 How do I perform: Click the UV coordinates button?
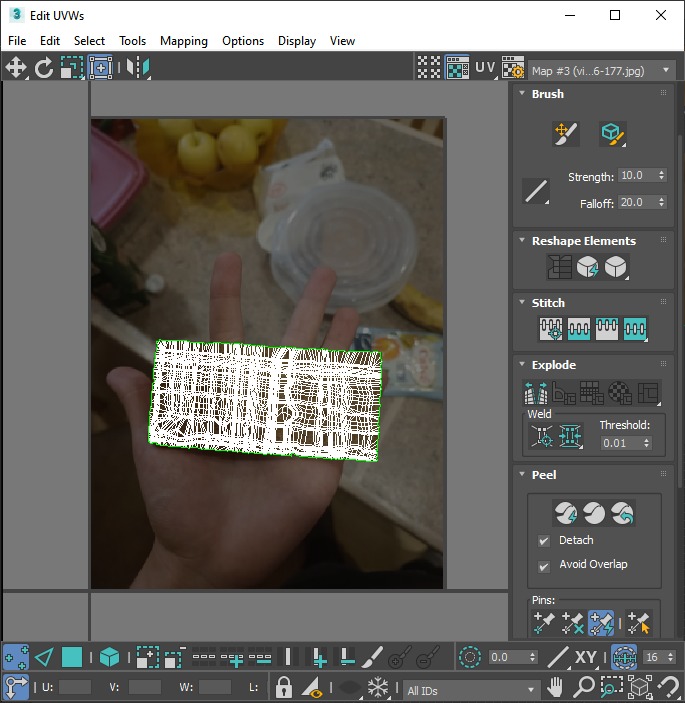point(485,68)
